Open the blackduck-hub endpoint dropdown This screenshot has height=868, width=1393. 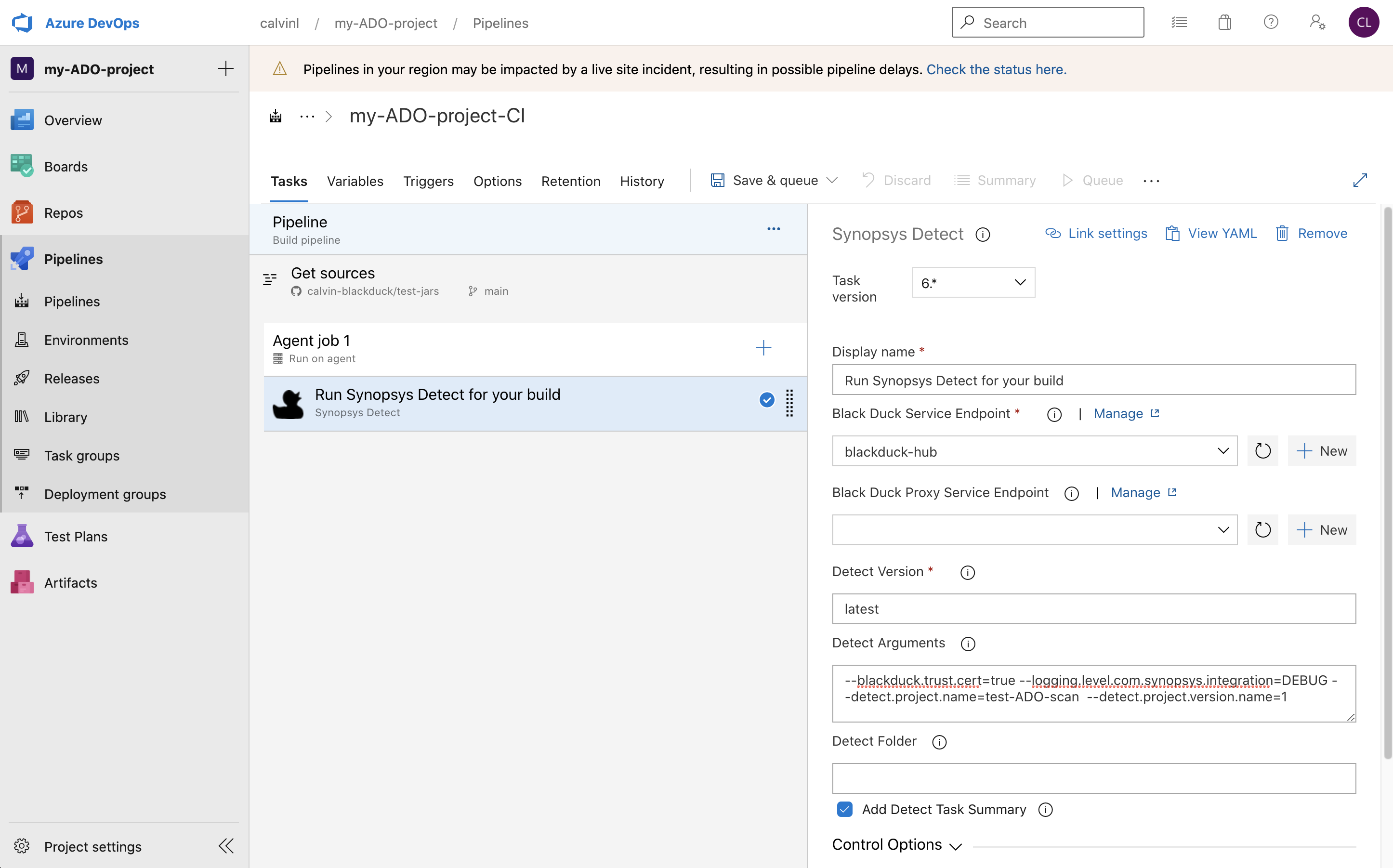1034,451
